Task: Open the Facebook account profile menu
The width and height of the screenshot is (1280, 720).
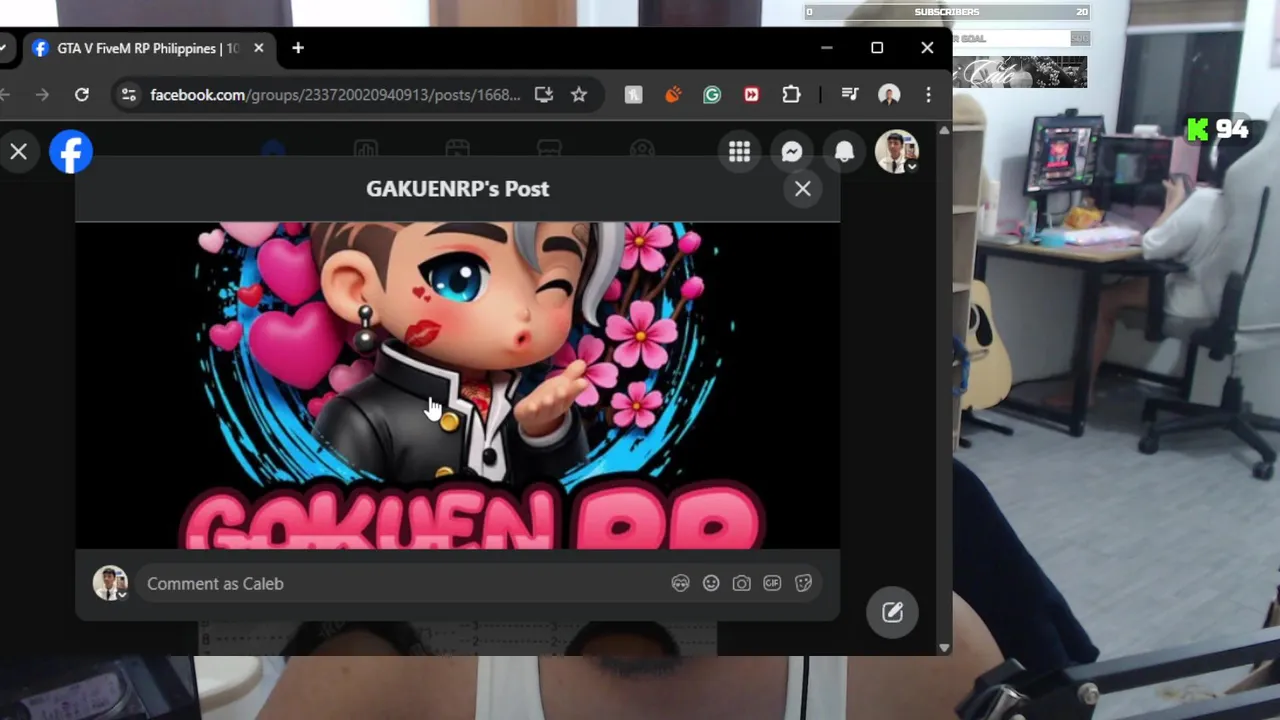Action: click(897, 152)
